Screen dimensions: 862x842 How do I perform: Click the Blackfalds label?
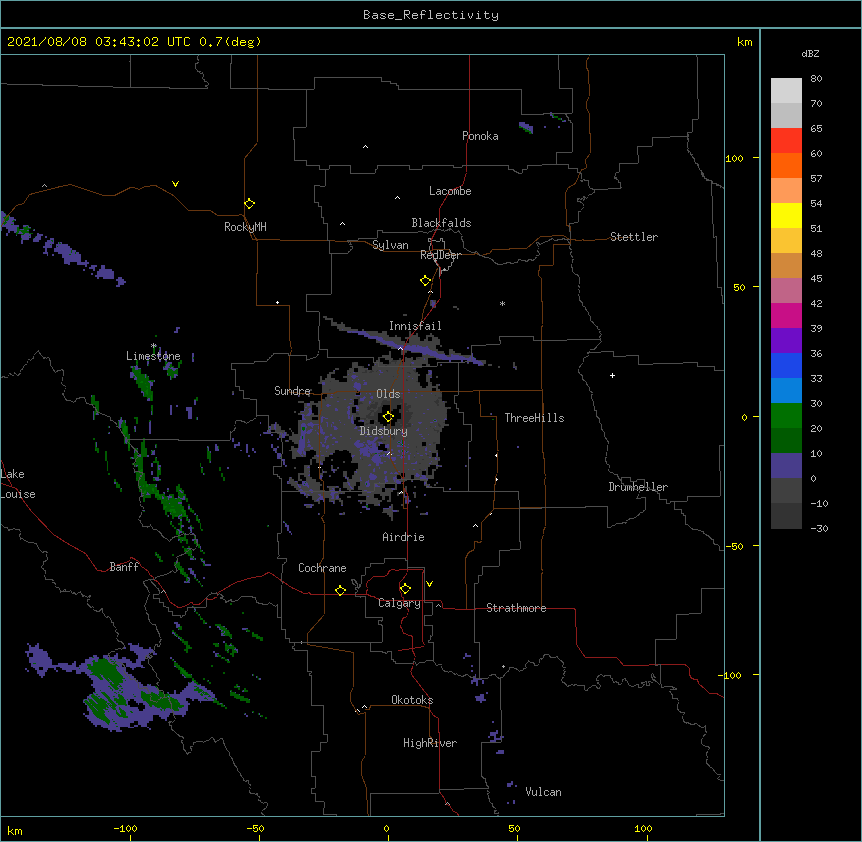tap(441, 223)
